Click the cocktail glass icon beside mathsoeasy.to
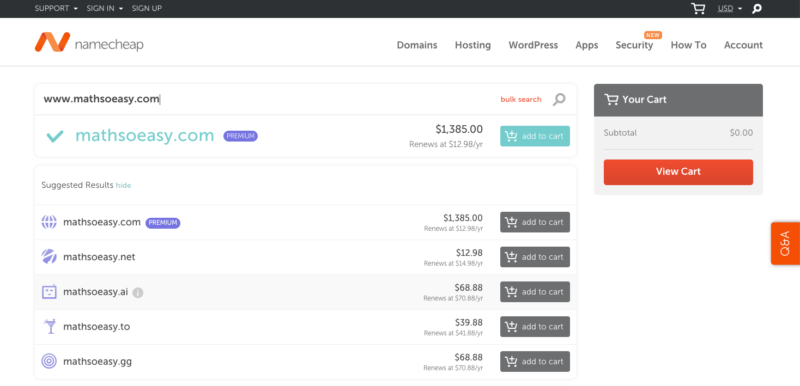This screenshot has width=800, height=386. coord(49,326)
